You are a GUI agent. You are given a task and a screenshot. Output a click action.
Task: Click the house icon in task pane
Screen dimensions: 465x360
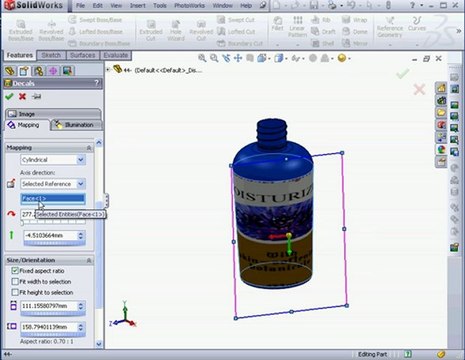tap(441, 88)
